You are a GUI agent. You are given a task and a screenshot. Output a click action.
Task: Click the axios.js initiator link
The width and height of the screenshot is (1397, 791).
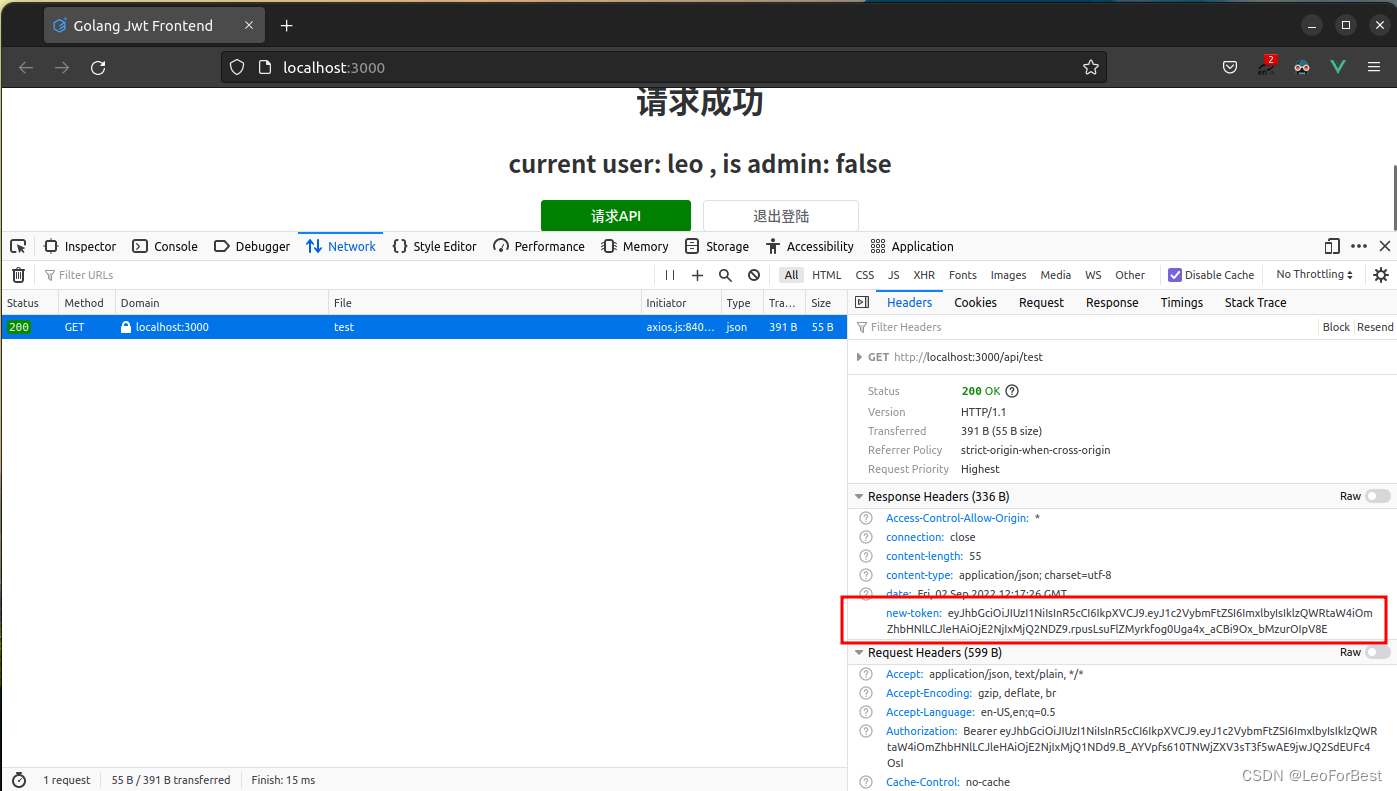pos(680,327)
